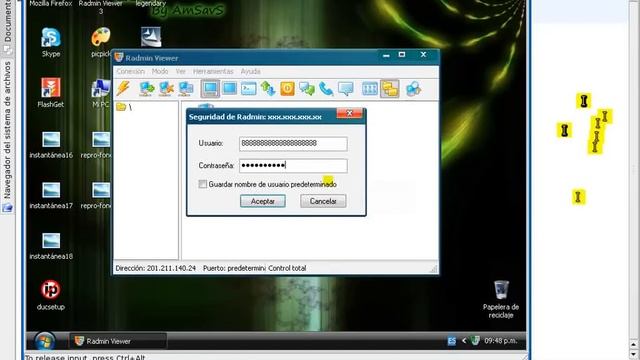Open the picpick desktop icon

[x=101, y=42]
